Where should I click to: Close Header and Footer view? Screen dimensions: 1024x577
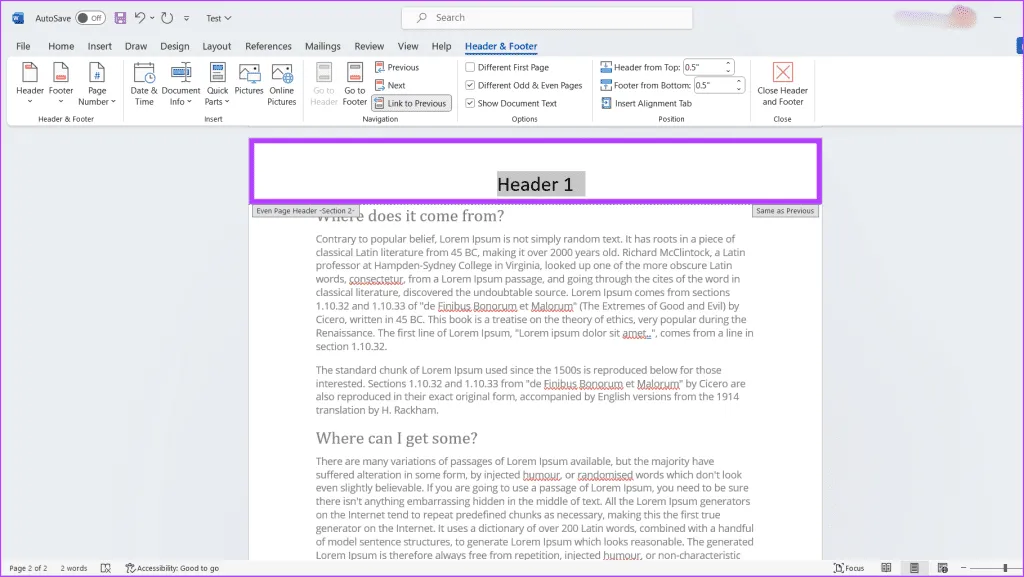point(782,82)
